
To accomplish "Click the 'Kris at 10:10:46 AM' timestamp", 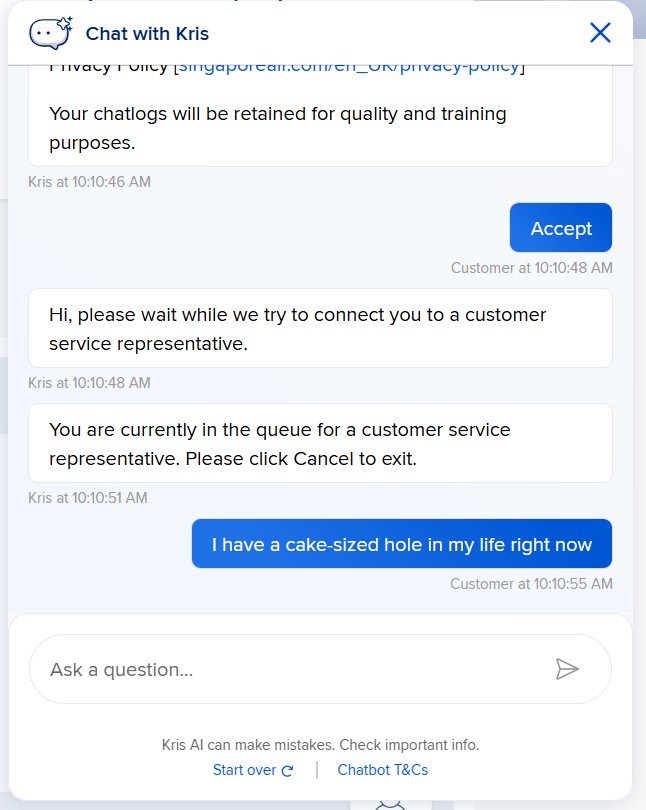I will 90,182.
